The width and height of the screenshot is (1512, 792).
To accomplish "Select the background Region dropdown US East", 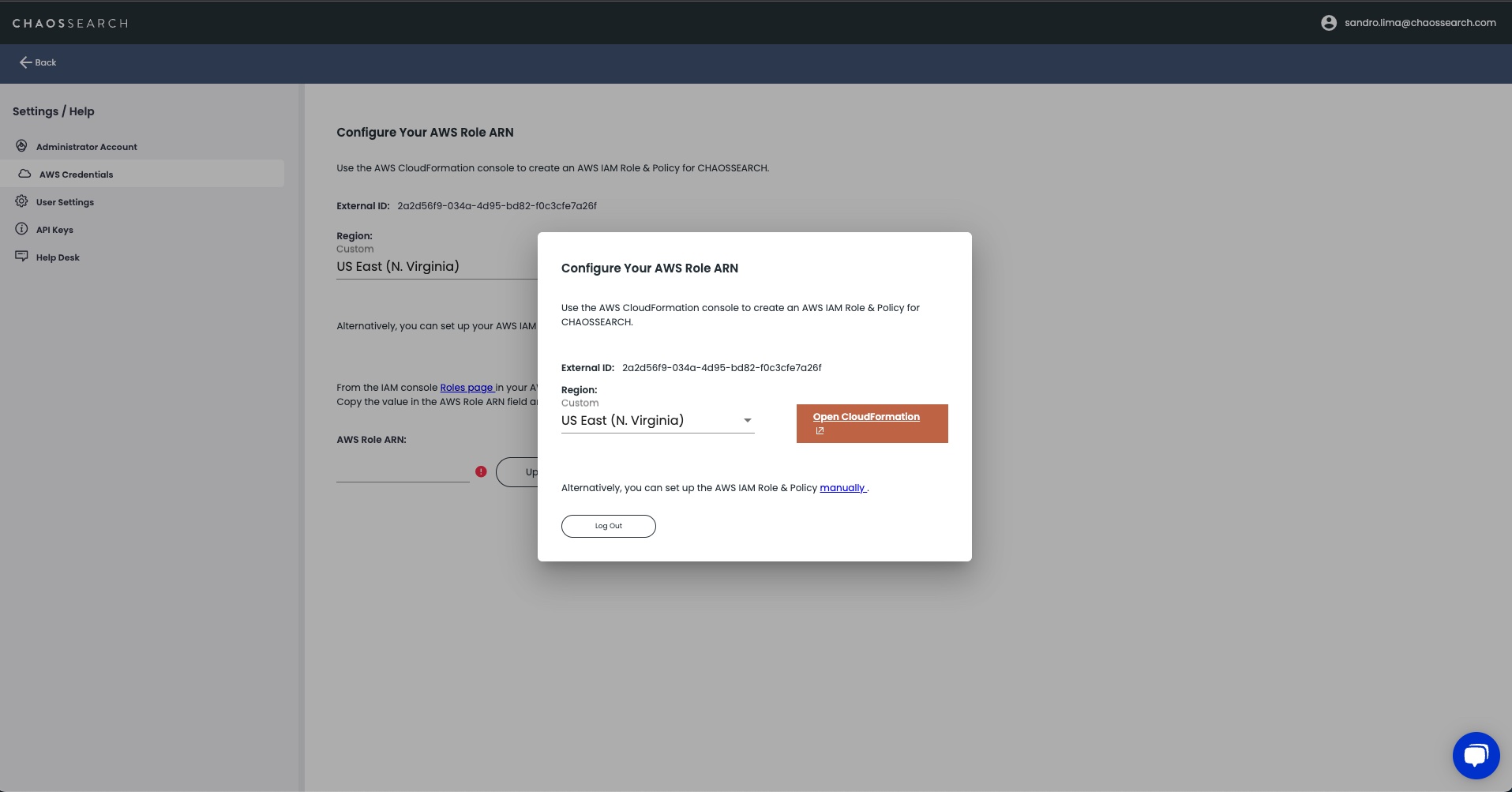I will pos(437,267).
